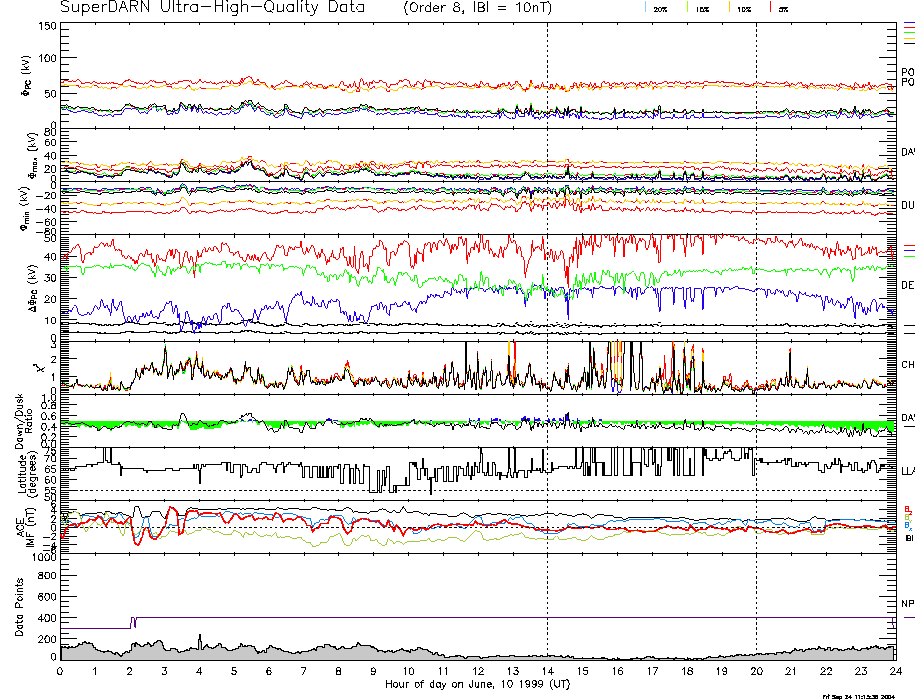The width and height of the screenshot is (915, 700).
Task: Click the Hour of day x-axis label
Action: point(477,685)
